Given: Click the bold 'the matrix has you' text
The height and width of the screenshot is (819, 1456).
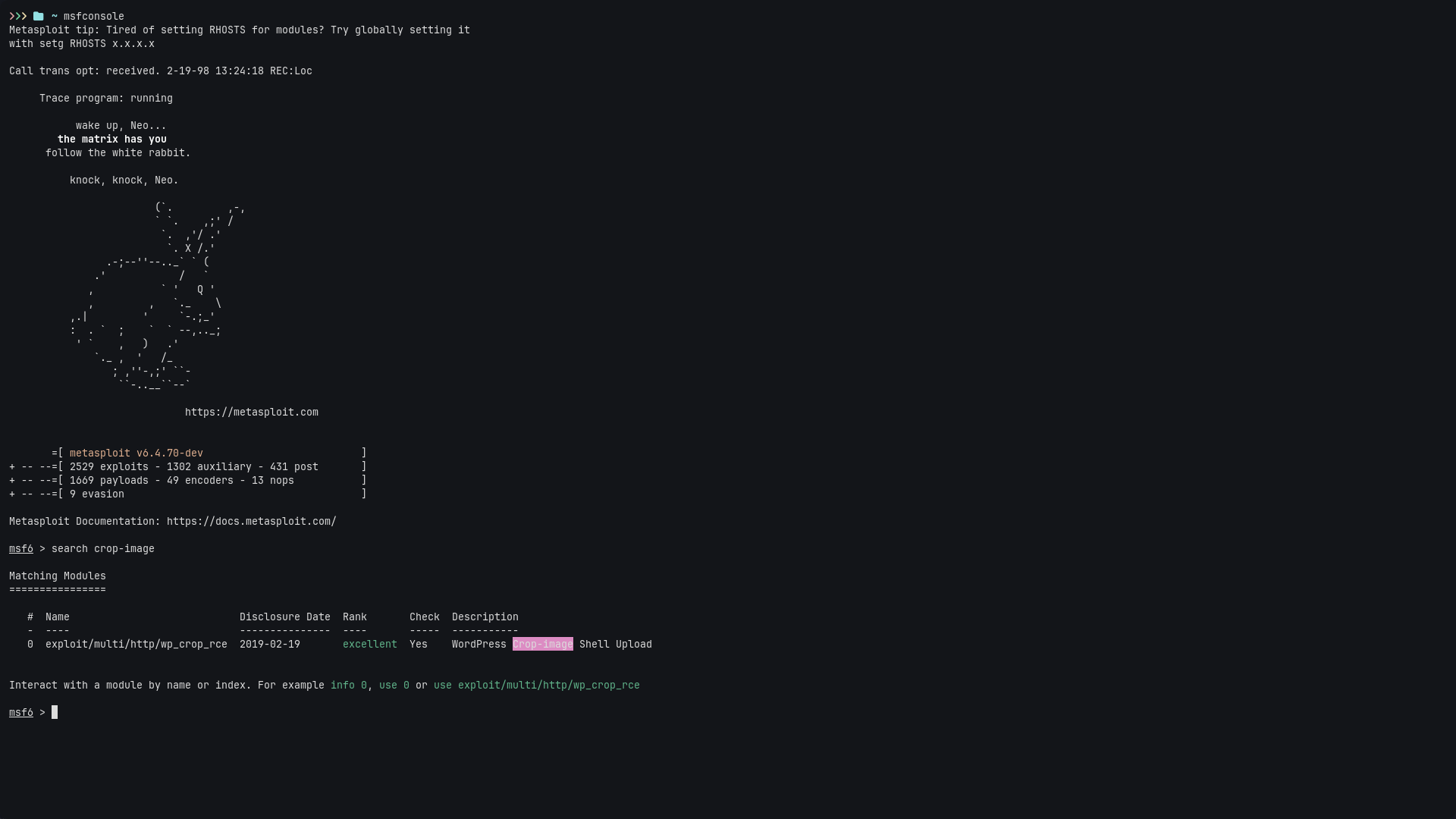Looking at the screenshot, I should coord(111,140).
